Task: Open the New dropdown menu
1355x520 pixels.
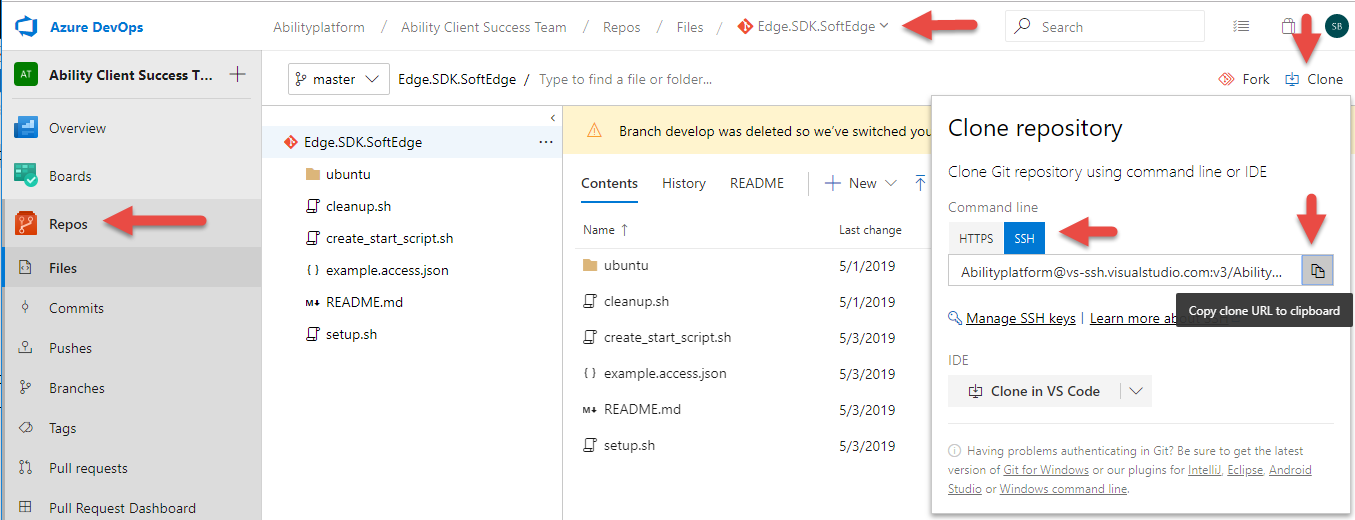Action: tap(861, 183)
